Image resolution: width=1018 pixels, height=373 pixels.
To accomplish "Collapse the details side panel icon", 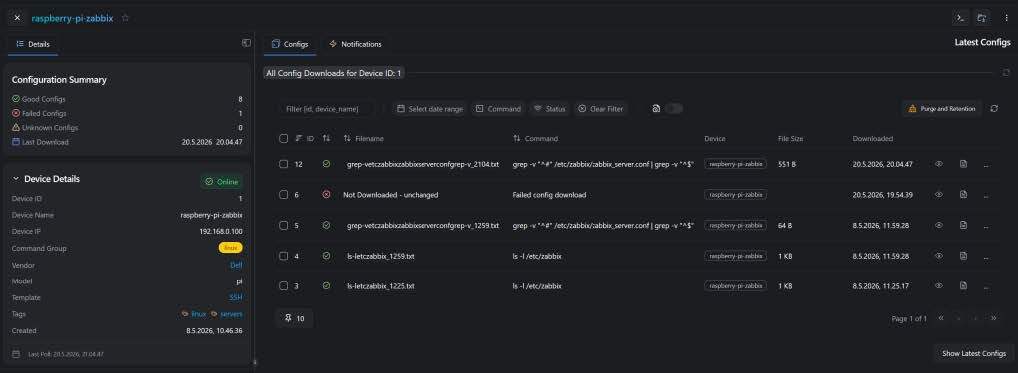I will [x=246, y=43].
